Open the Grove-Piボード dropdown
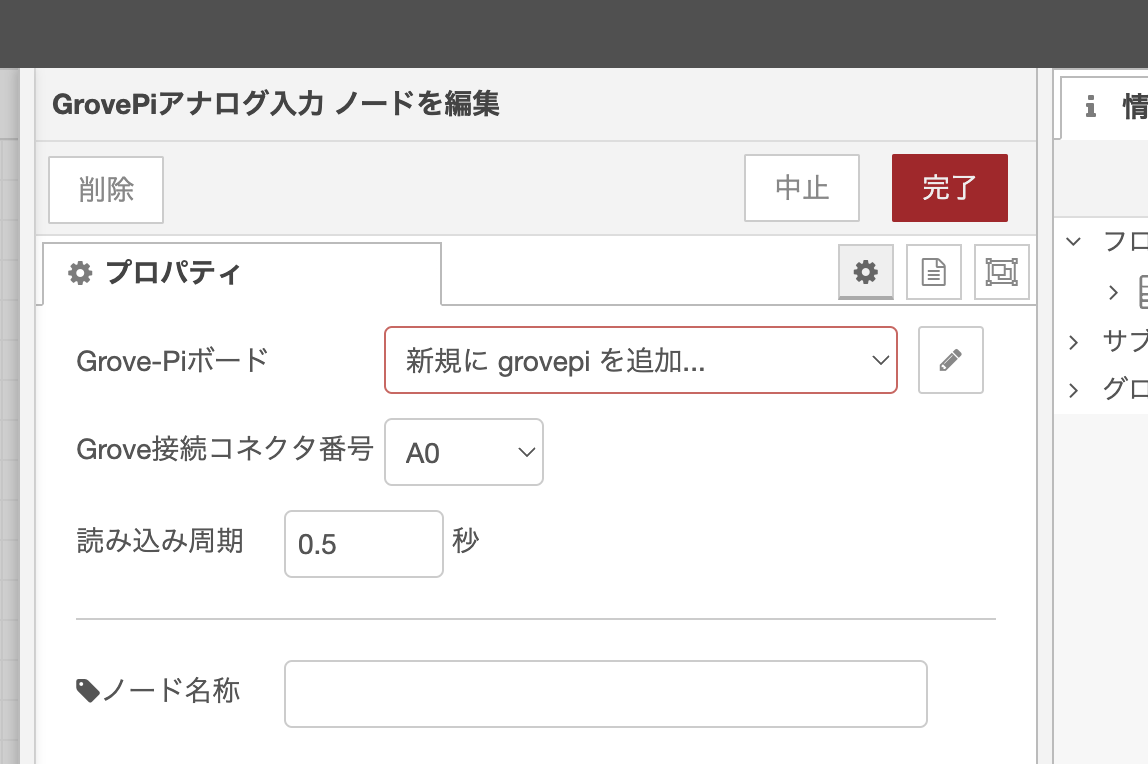Screen dimensions: 1148x764 tap(640, 360)
